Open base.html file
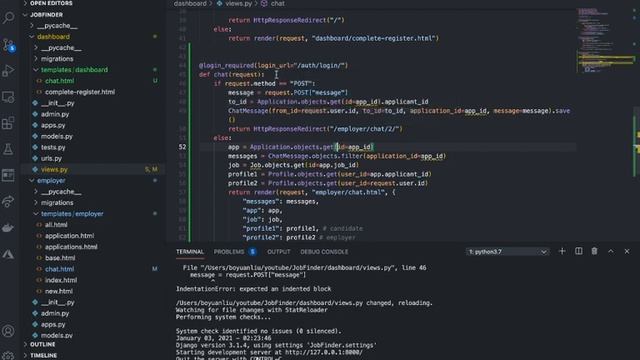 coord(60,258)
